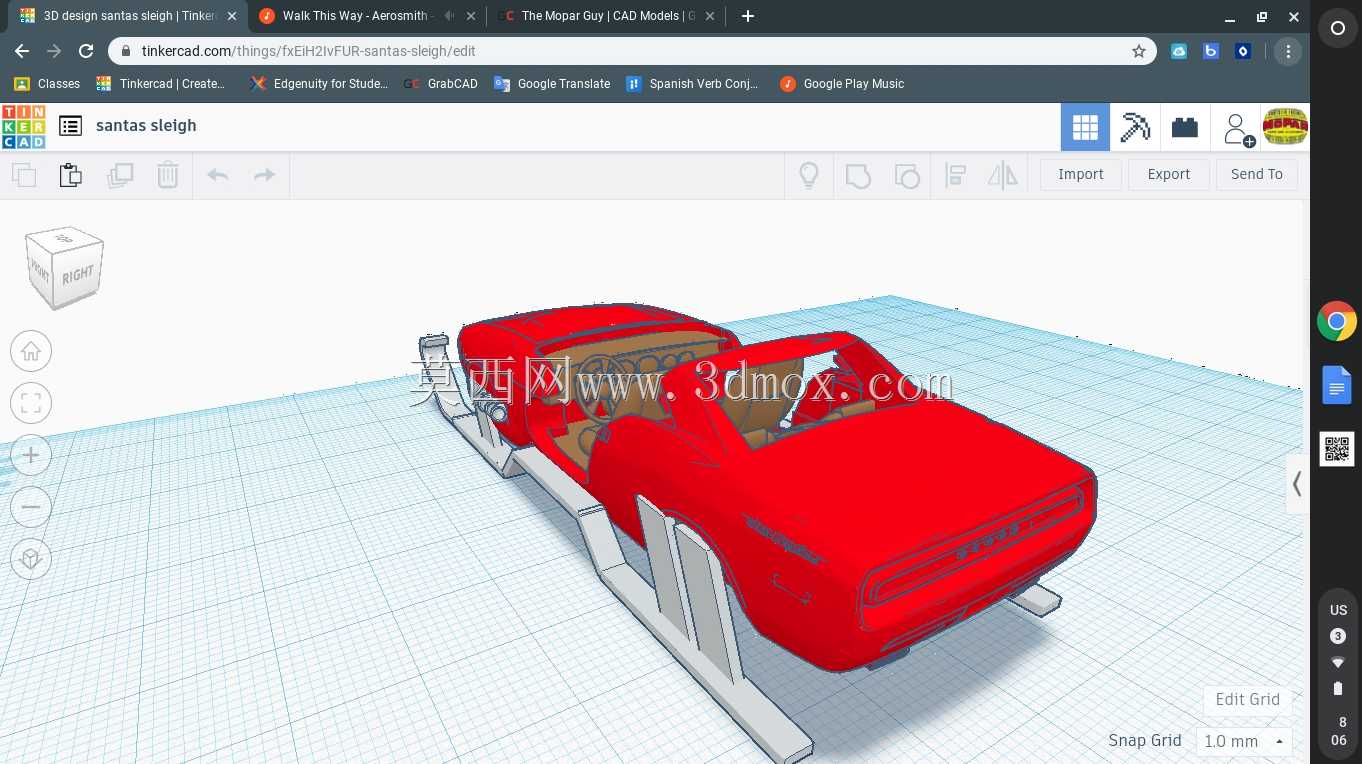Open the Tinkercad | Create bookmark

160,84
